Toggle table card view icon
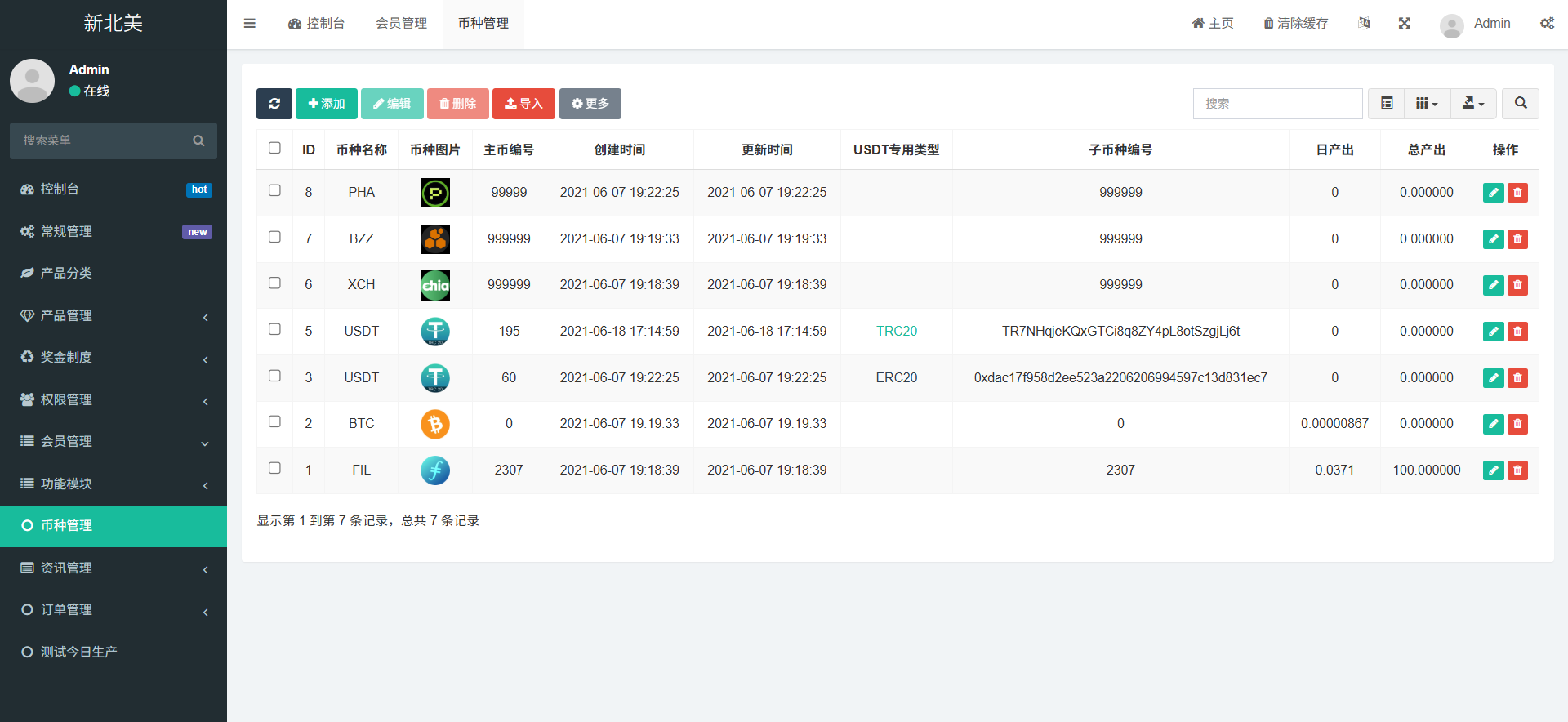Viewport: 1568px width, 722px height. coord(1386,104)
